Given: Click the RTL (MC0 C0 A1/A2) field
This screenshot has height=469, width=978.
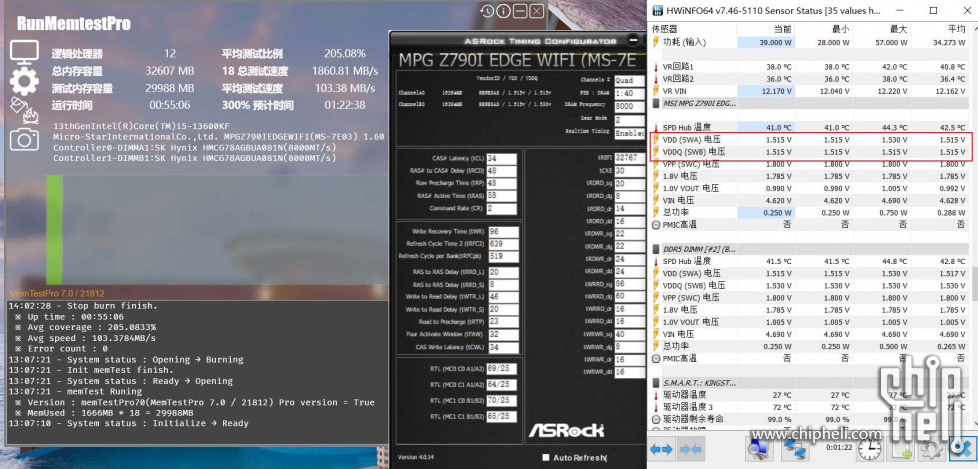Looking at the screenshot, I should click(501, 369).
